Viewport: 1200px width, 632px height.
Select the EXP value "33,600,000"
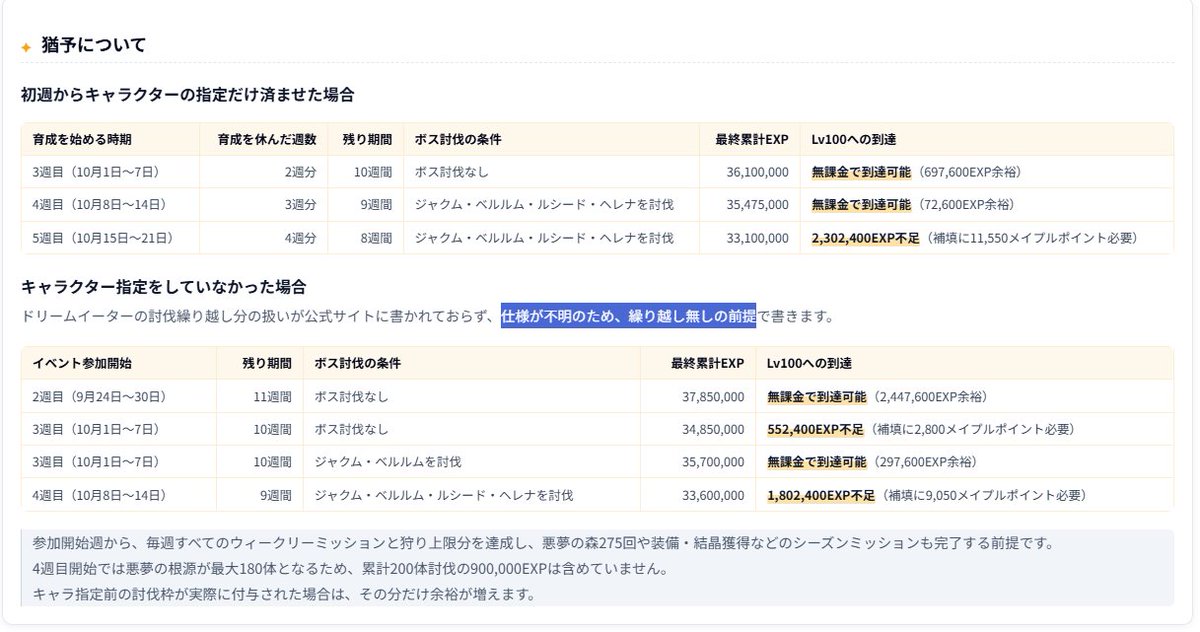[713, 495]
